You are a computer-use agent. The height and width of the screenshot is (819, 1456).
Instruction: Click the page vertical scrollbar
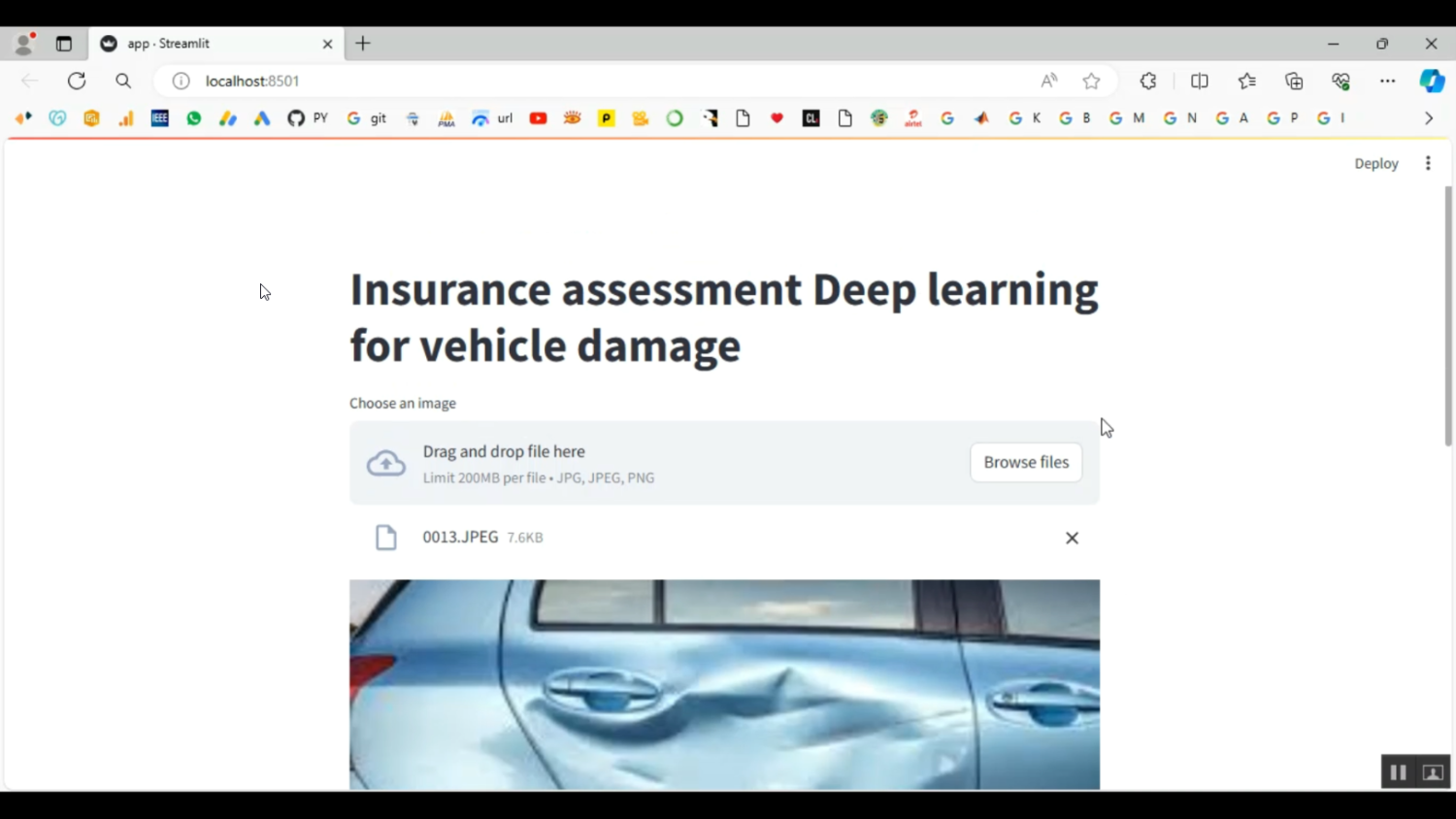(1448, 315)
